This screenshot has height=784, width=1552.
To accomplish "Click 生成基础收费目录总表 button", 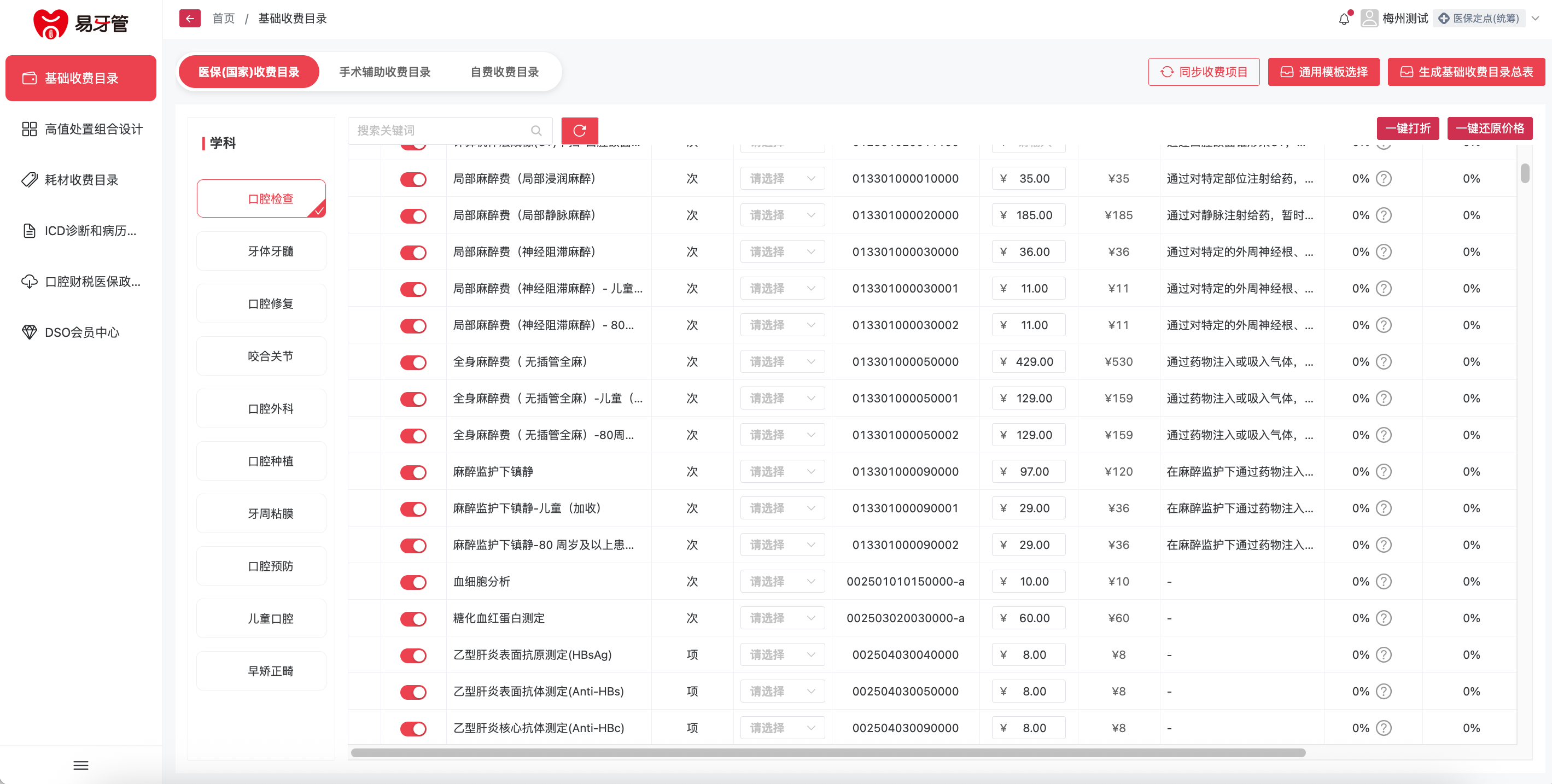I will pyautogui.click(x=1466, y=72).
